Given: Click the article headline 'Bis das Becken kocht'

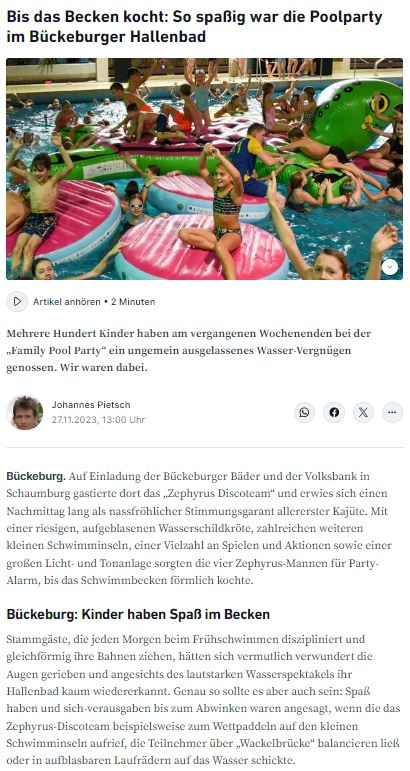Looking at the screenshot, I should [194, 27].
